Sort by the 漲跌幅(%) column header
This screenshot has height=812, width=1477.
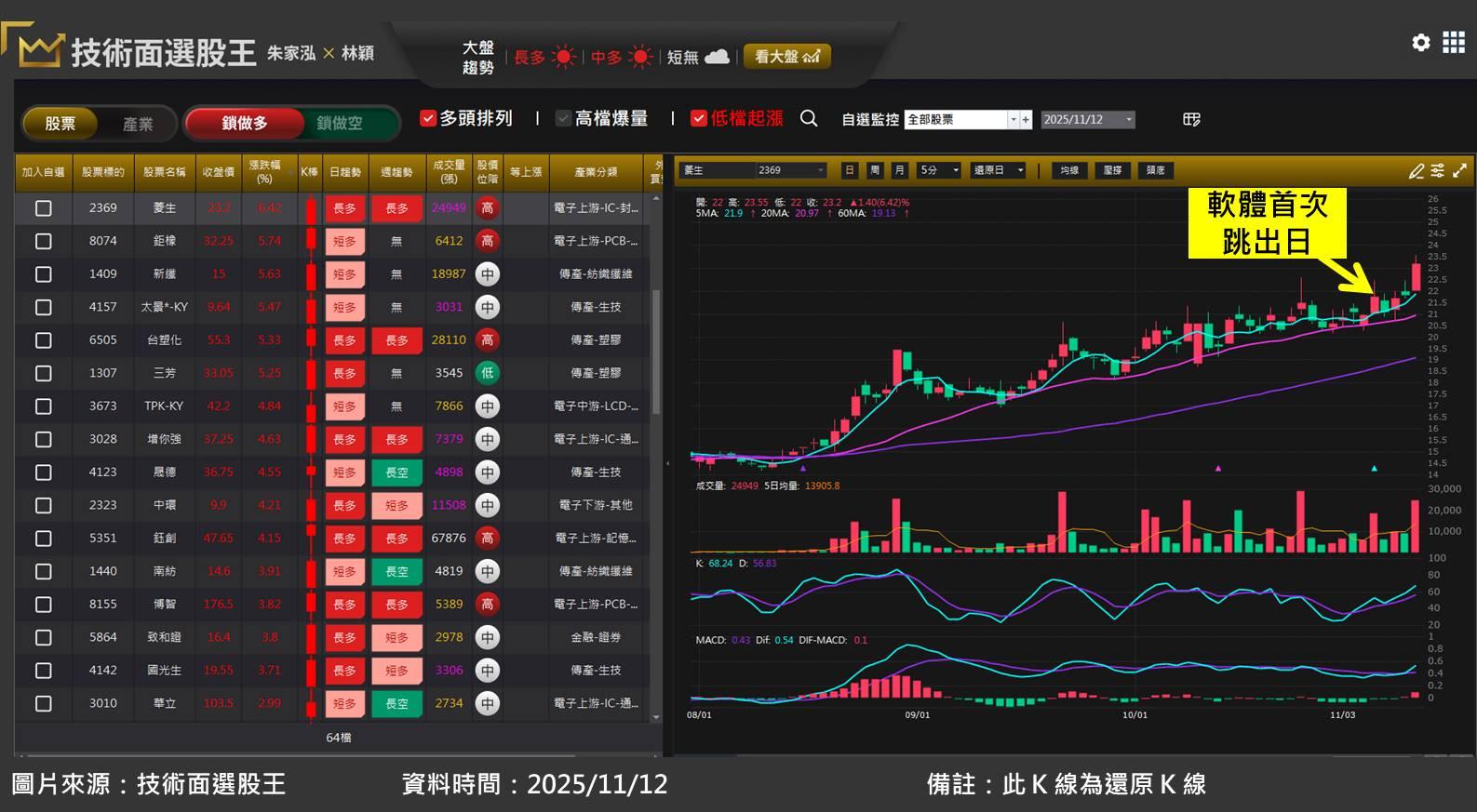pos(269,173)
